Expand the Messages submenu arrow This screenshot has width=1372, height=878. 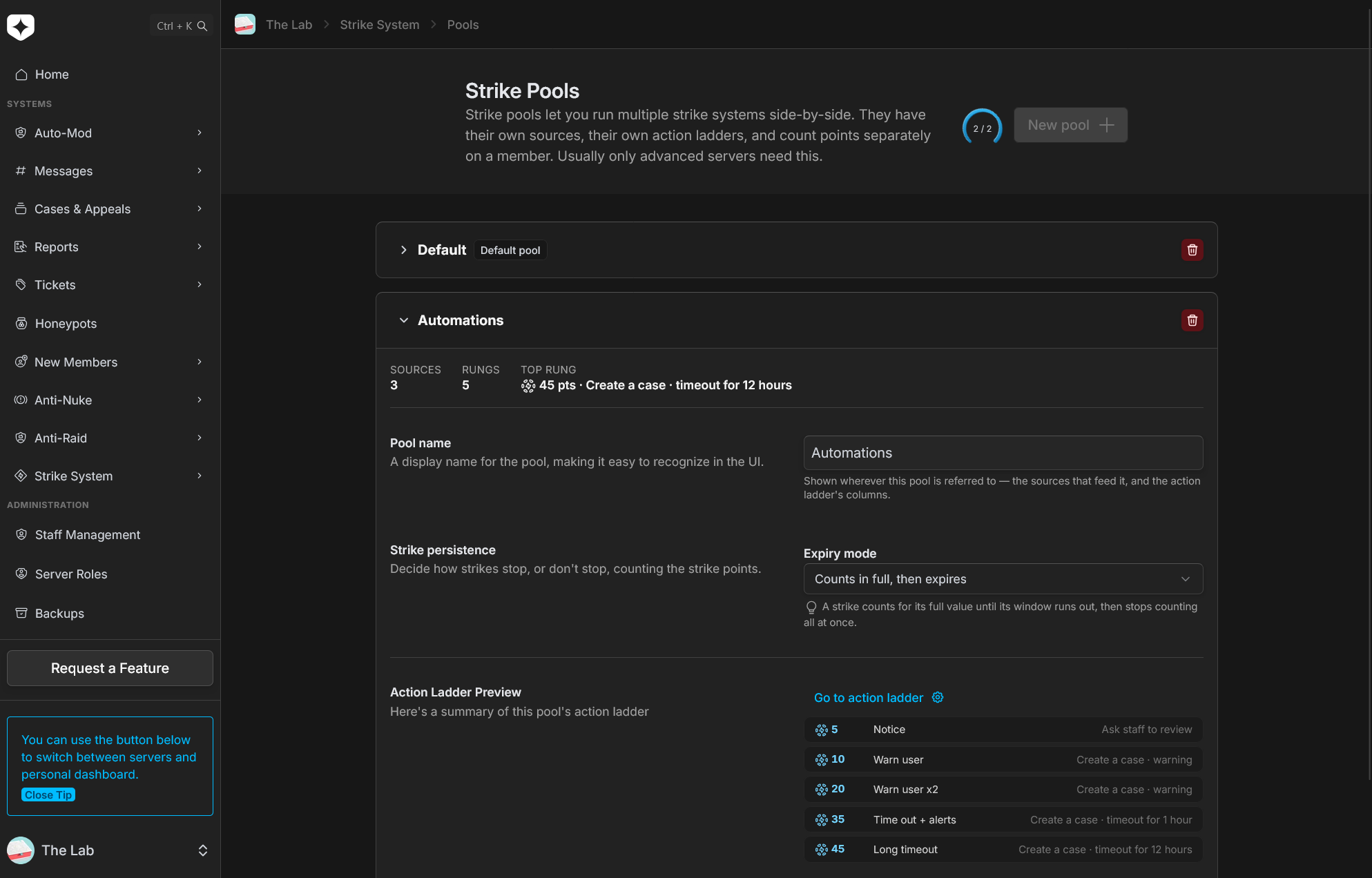click(200, 171)
